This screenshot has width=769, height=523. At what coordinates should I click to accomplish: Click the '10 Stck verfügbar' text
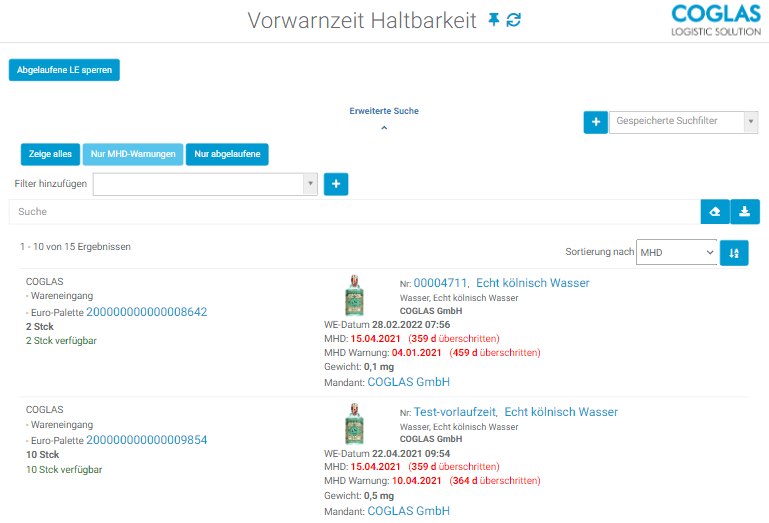(64, 470)
